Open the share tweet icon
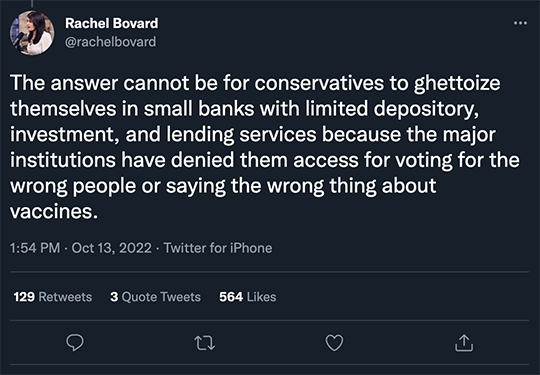The image size is (540, 375). click(x=464, y=343)
